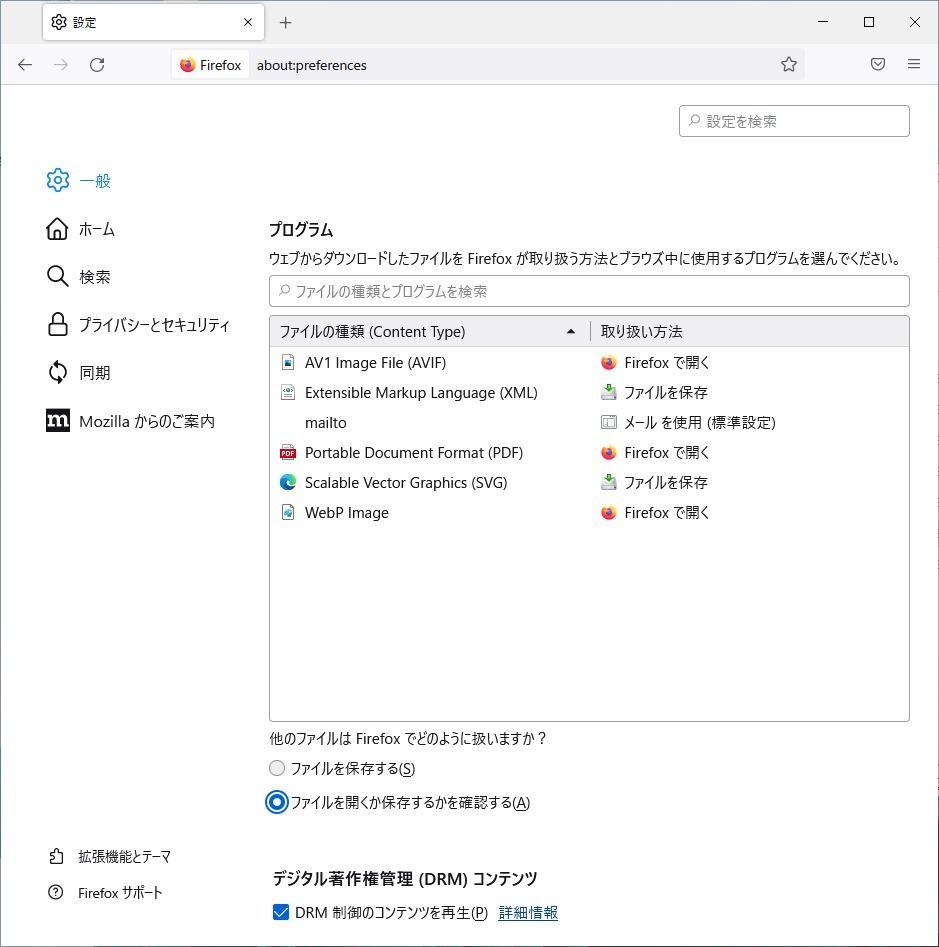Image resolution: width=939 pixels, height=947 pixels.
Task: Open the 検索 settings category
Action: [79, 277]
